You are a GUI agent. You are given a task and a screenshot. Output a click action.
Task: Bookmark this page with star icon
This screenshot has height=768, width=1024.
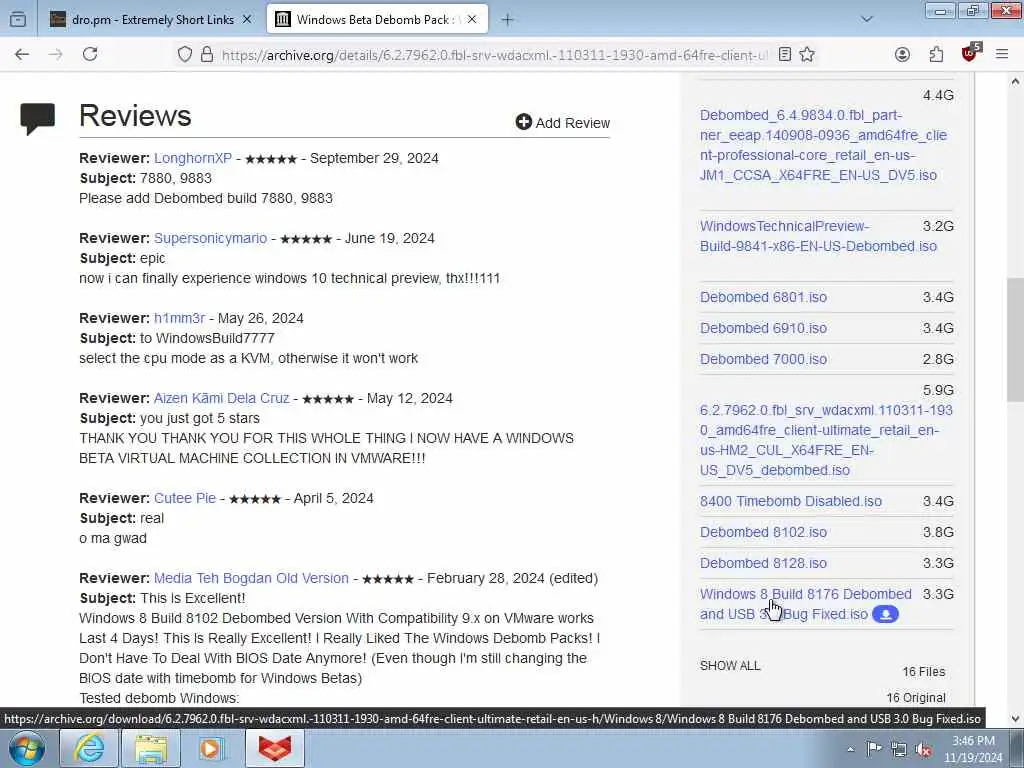807,55
